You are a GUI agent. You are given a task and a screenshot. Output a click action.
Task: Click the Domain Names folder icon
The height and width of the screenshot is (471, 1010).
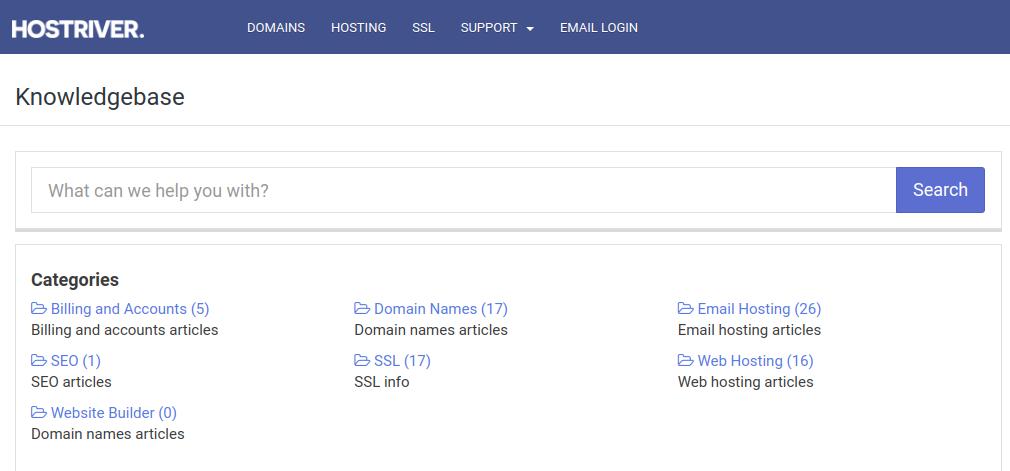pyautogui.click(x=362, y=309)
